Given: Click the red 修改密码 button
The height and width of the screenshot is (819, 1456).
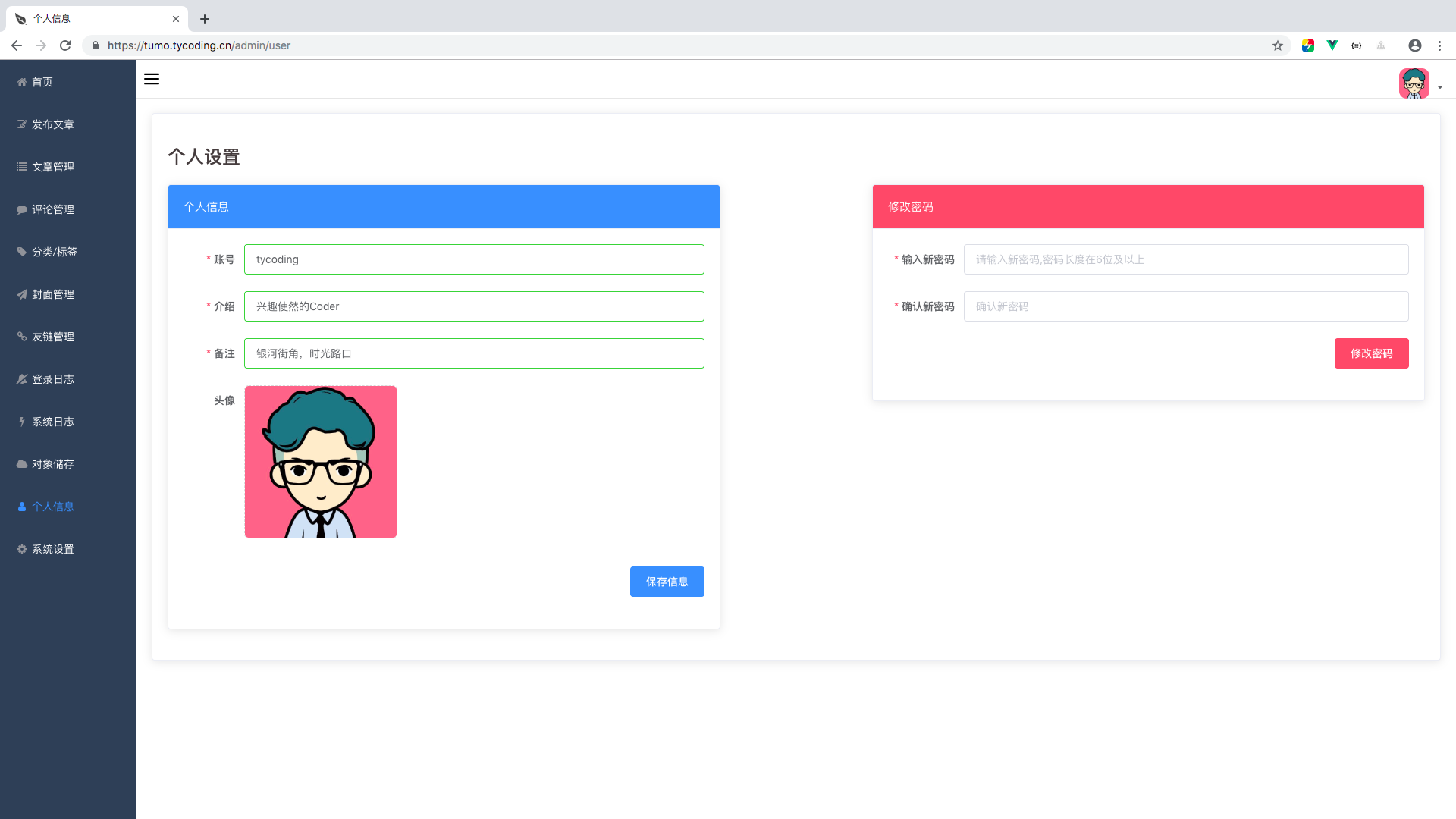Looking at the screenshot, I should pyautogui.click(x=1371, y=353).
